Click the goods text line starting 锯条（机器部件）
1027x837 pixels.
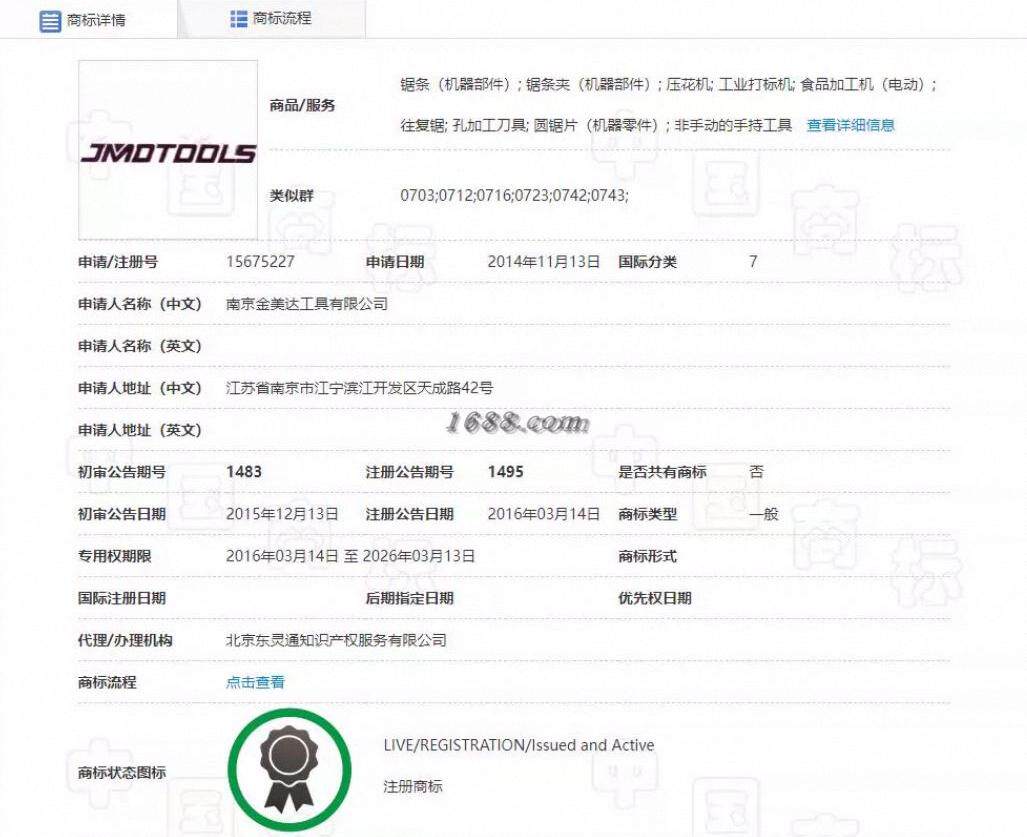669,84
